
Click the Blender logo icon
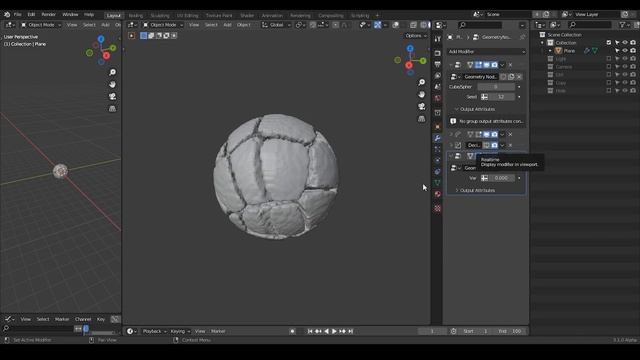click(x=7, y=14)
